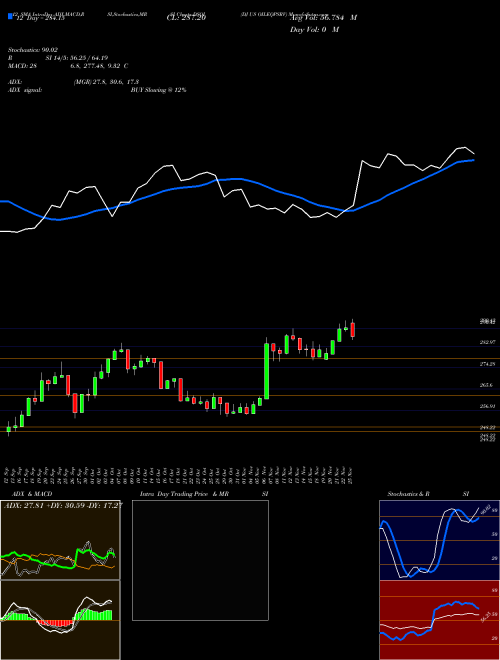Open the red RSI mini chart
The height and width of the screenshot is (660, 500).
click(x=439, y=620)
